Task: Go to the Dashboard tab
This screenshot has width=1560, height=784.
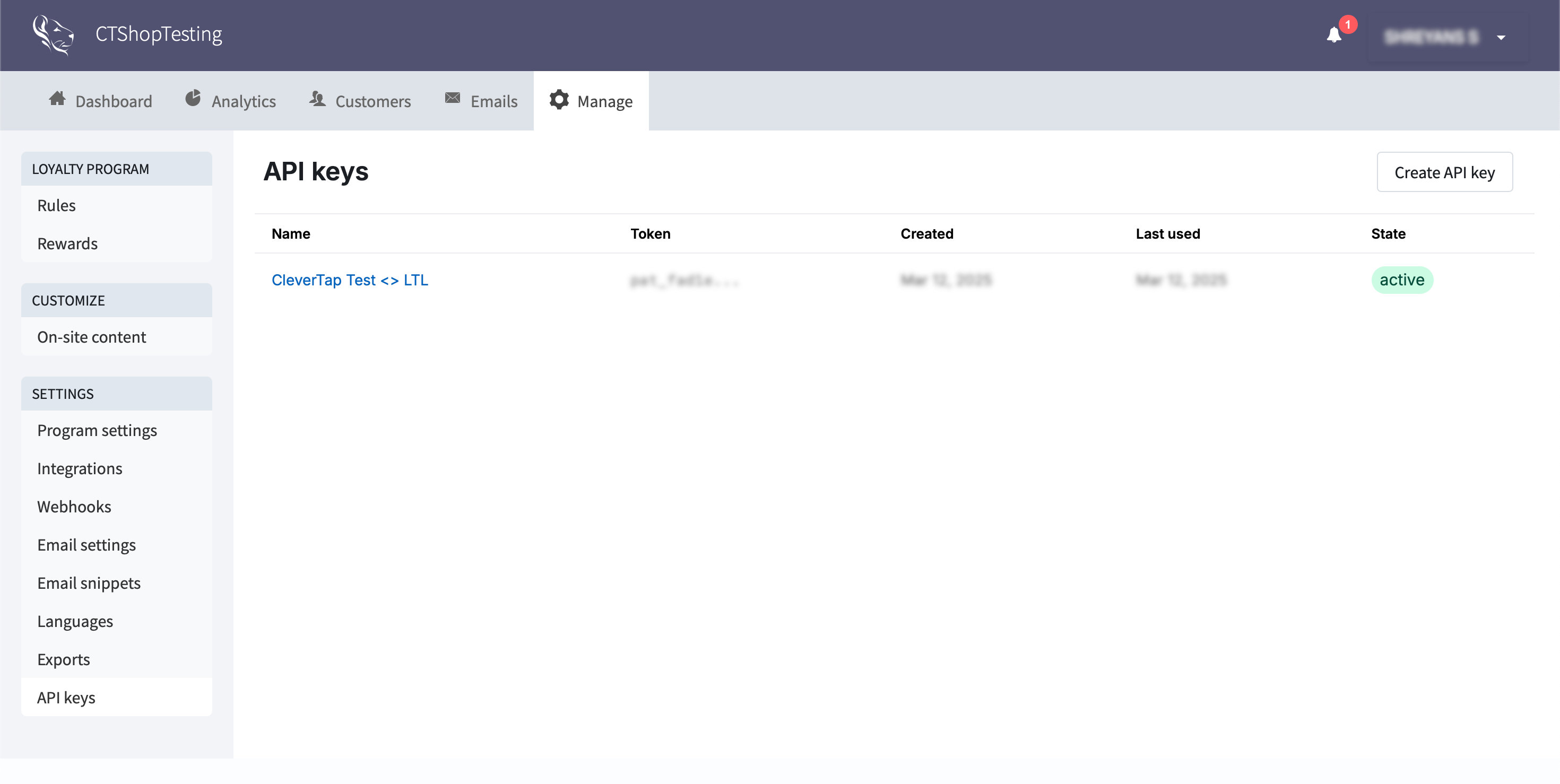Action: (100, 101)
